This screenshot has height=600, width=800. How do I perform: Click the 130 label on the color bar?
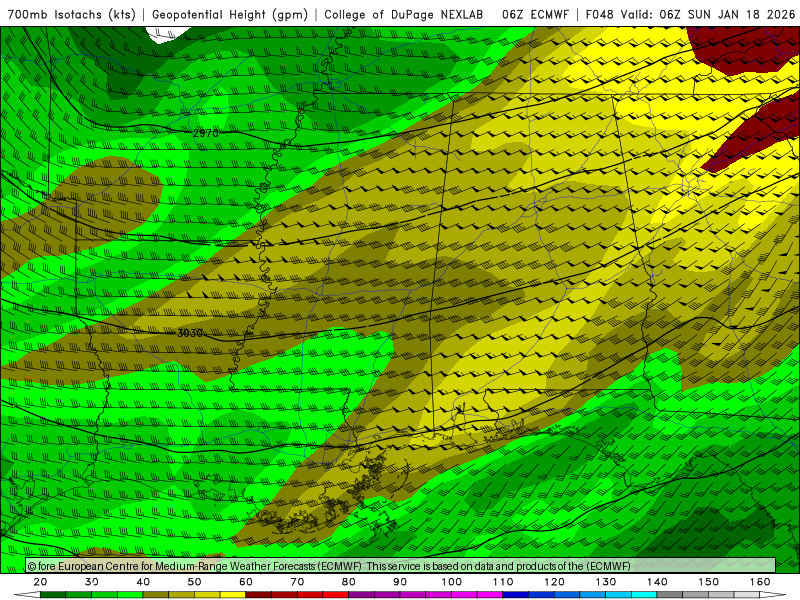coord(606,582)
